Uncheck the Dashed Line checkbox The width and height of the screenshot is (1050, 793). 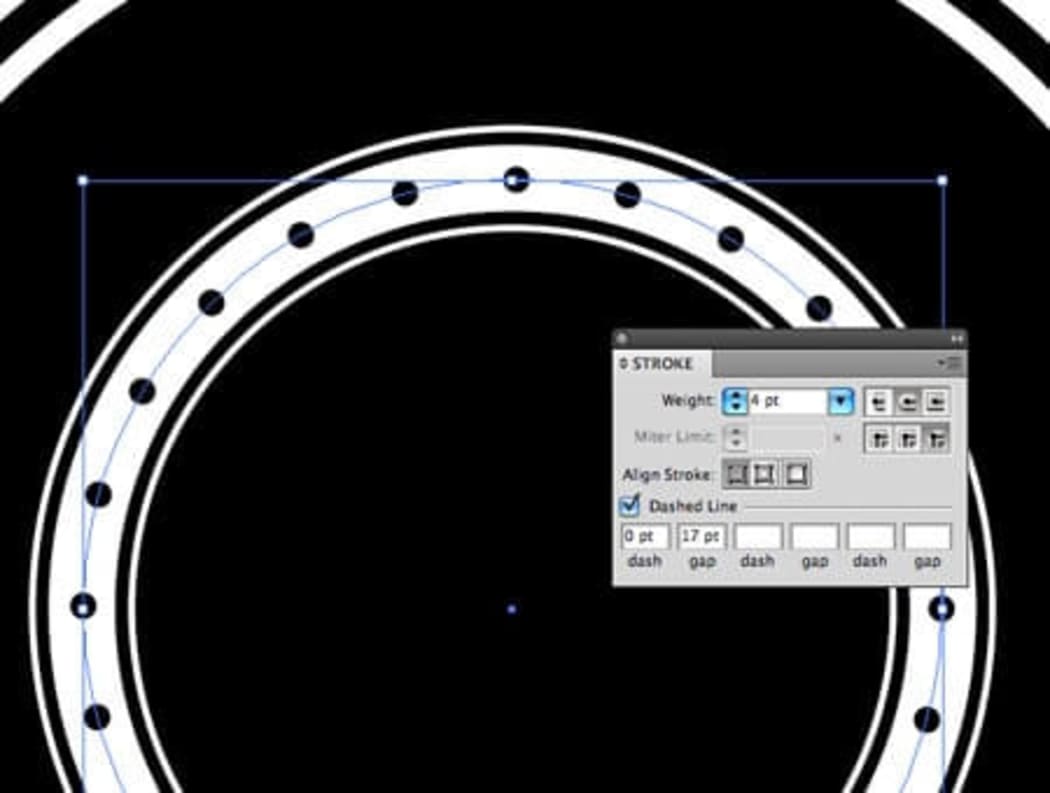[629, 506]
